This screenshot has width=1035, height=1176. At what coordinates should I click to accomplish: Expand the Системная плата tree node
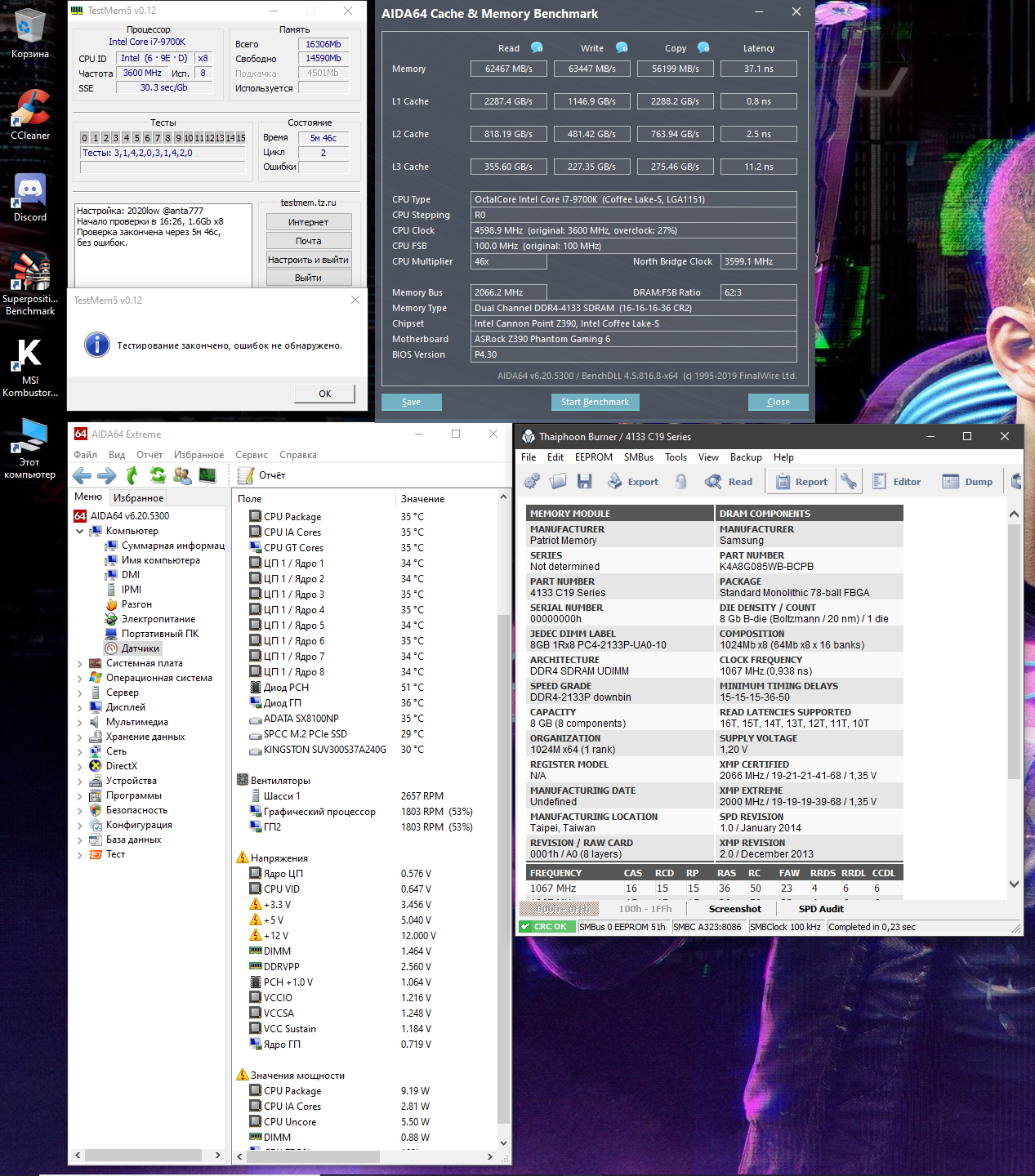[80, 664]
